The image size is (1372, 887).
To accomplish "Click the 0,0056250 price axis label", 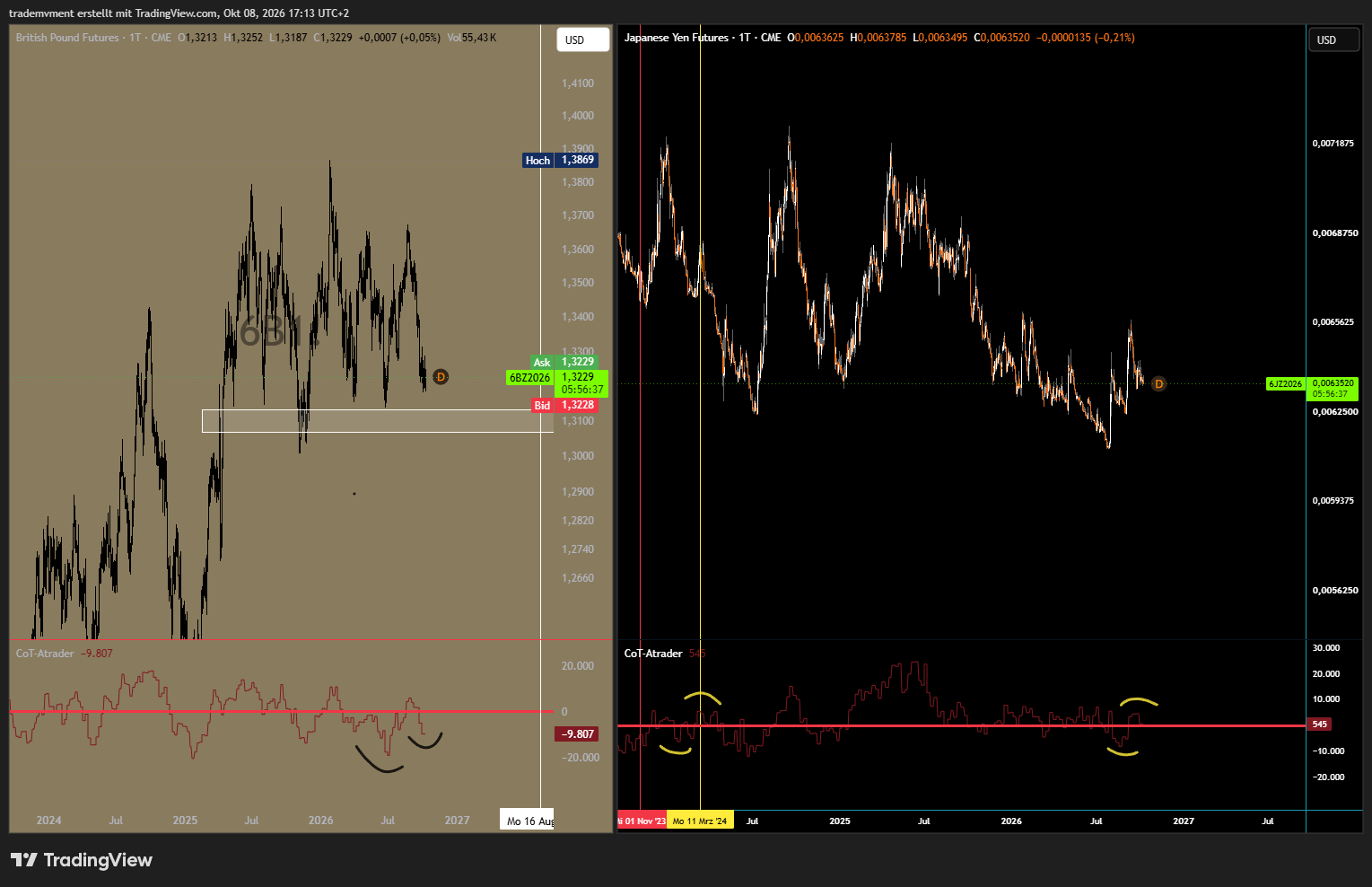I will (1333, 591).
